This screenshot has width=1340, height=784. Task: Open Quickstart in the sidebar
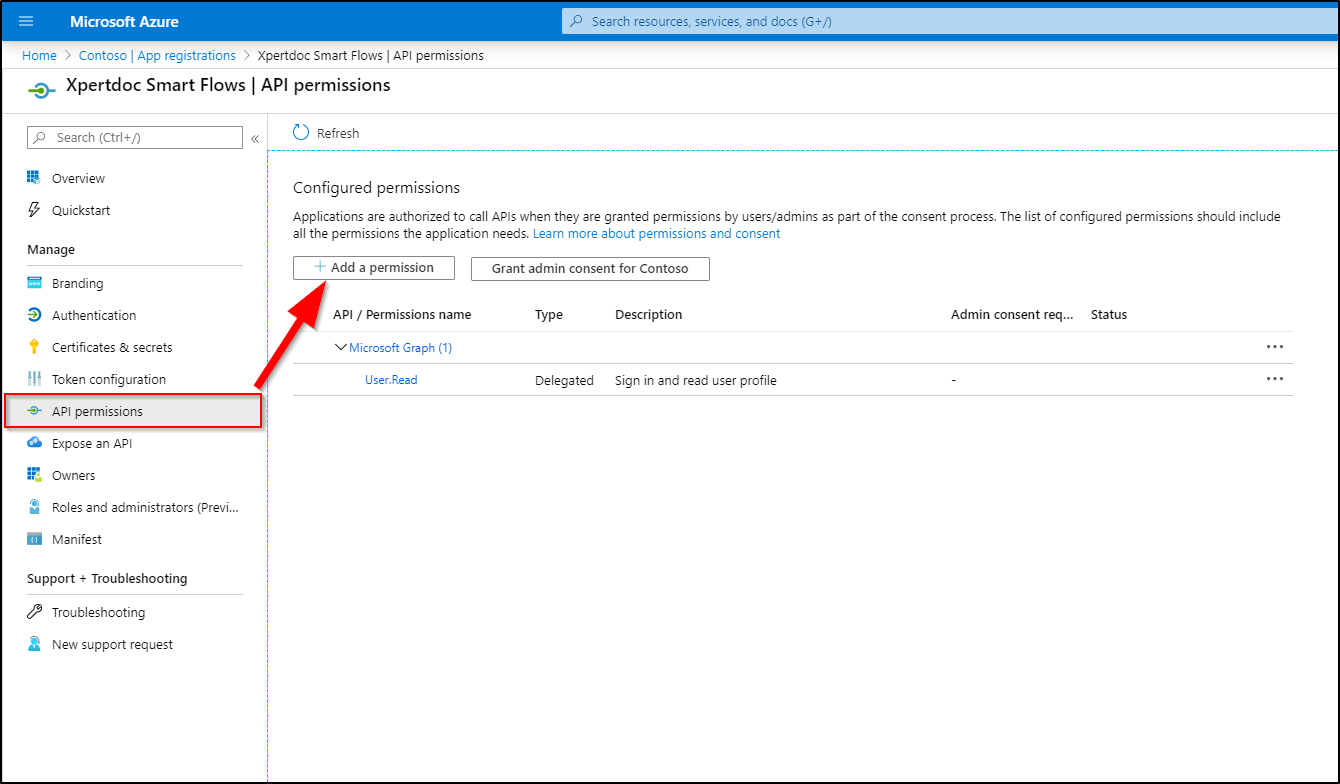pyautogui.click(x=81, y=210)
